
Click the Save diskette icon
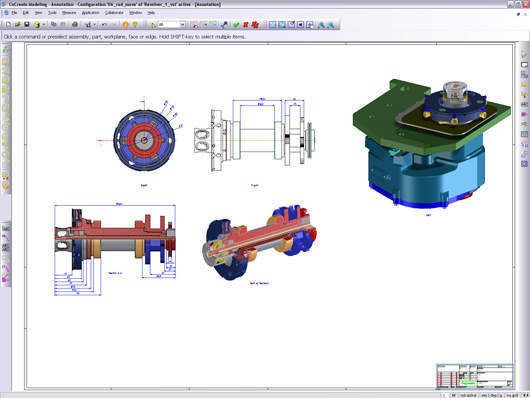pos(26,25)
